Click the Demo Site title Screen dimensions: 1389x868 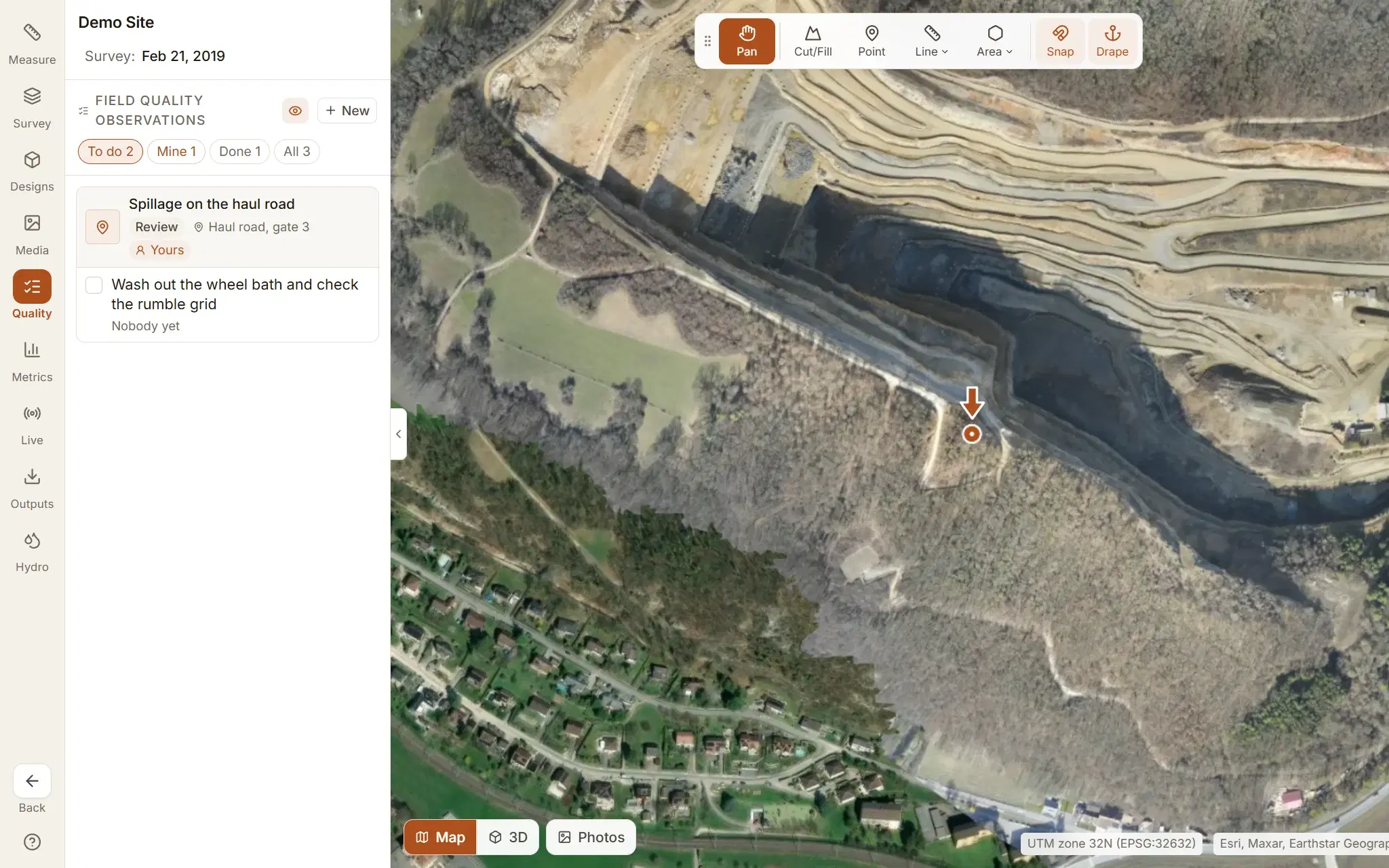116,22
